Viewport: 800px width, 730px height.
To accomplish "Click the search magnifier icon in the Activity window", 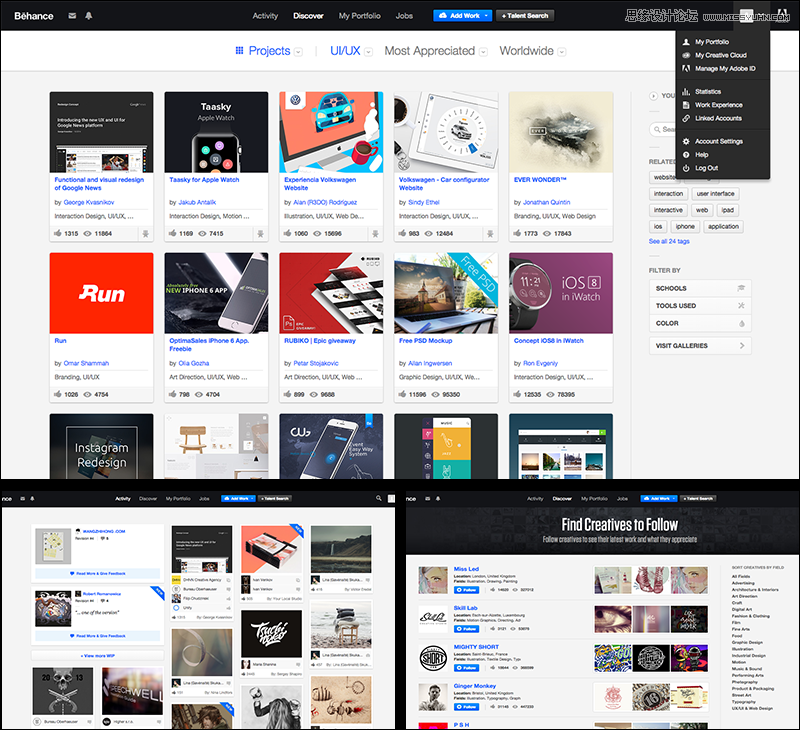I will (x=378, y=498).
